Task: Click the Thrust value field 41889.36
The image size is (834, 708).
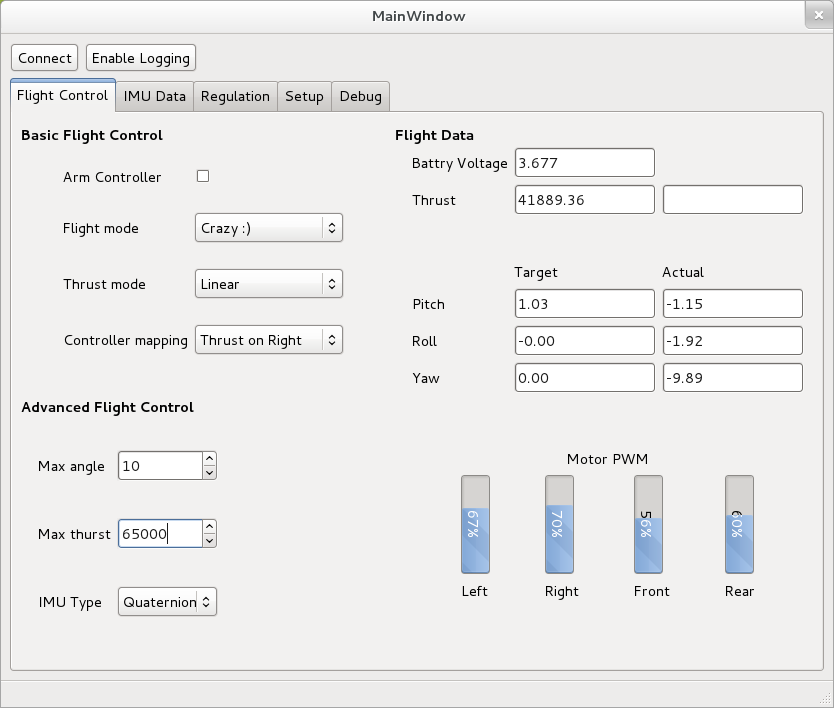Action: point(585,199)
